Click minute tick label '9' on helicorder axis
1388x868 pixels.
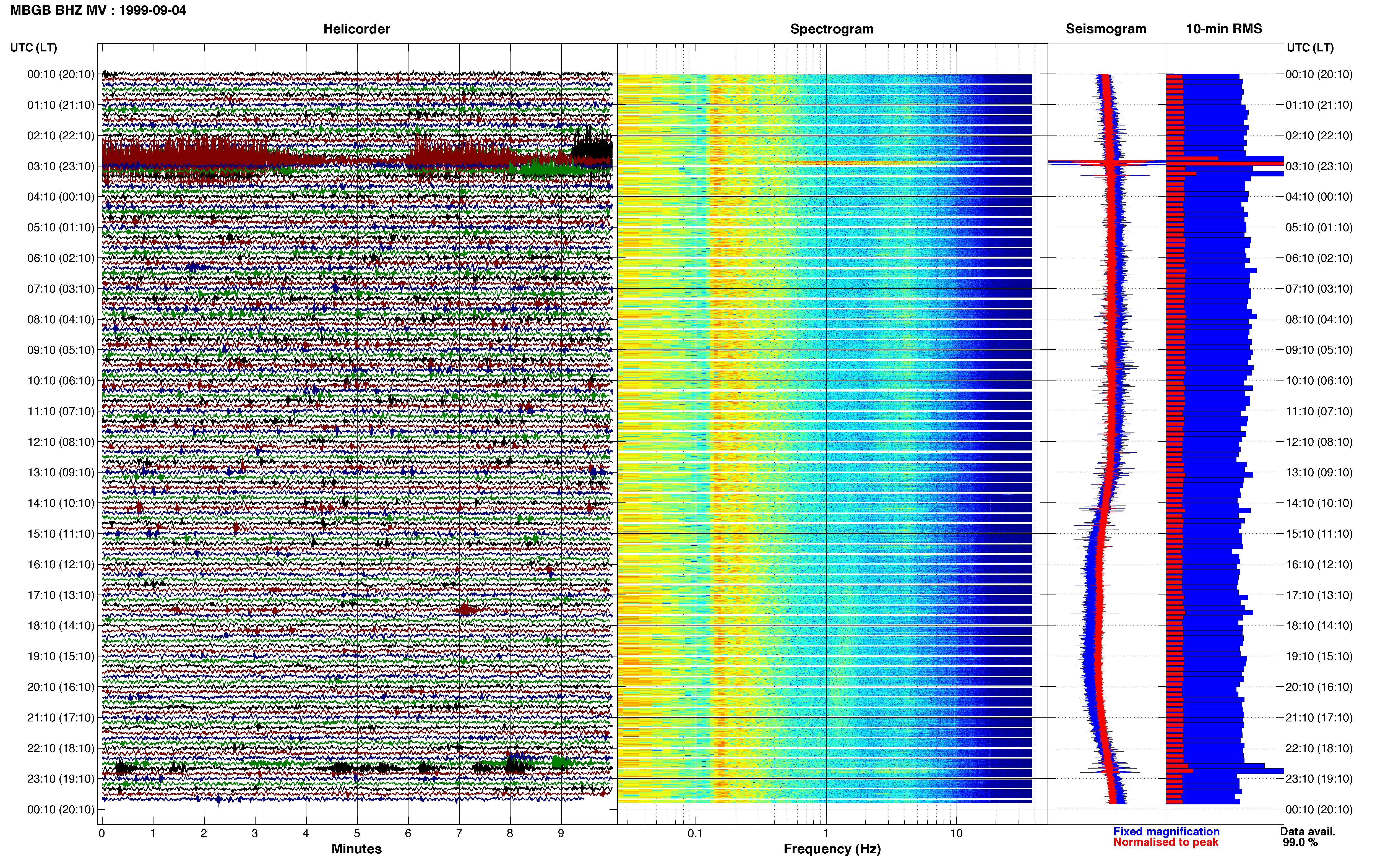coord(561,833)
